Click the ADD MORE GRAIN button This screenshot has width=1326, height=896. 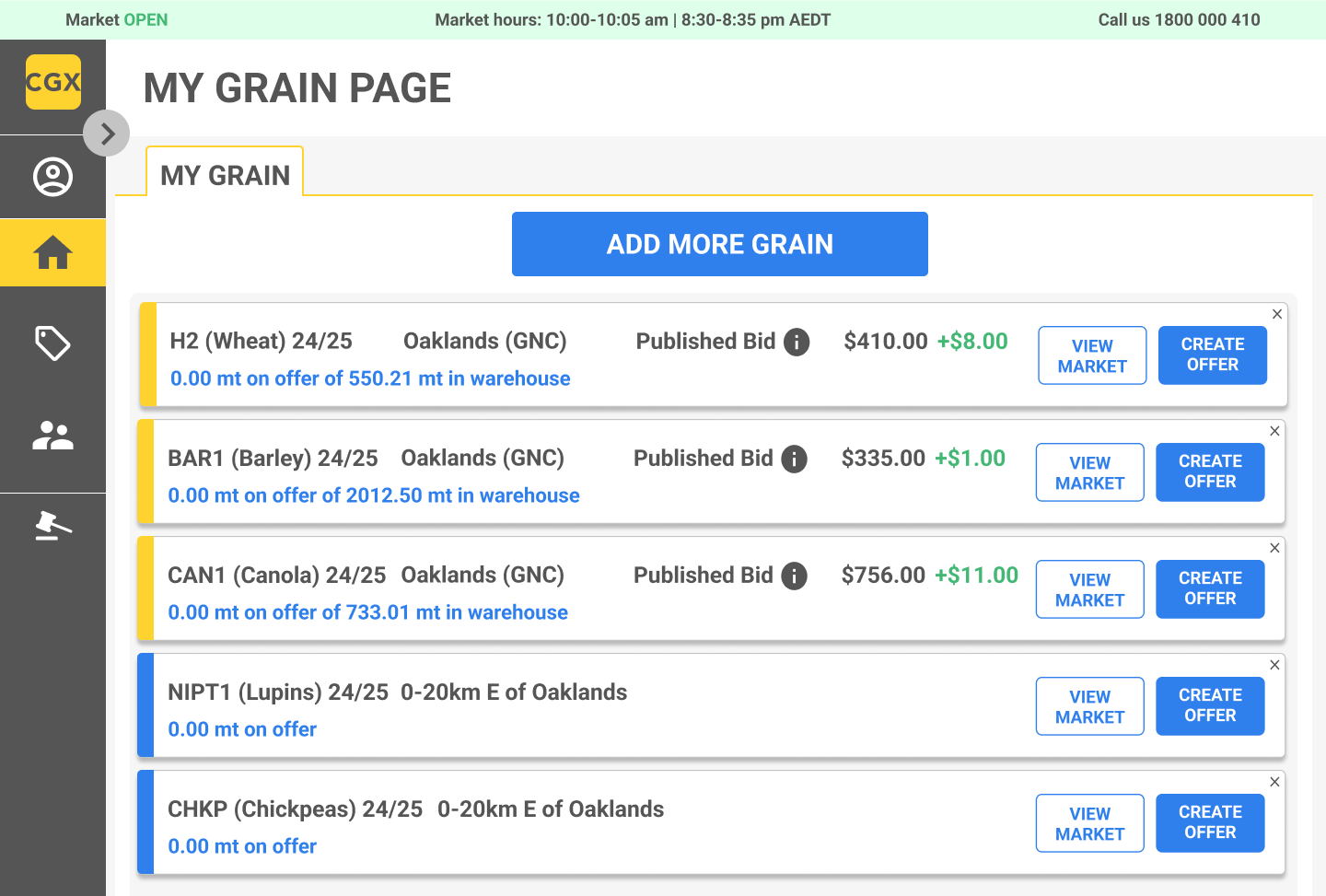(x=720, y=244)
